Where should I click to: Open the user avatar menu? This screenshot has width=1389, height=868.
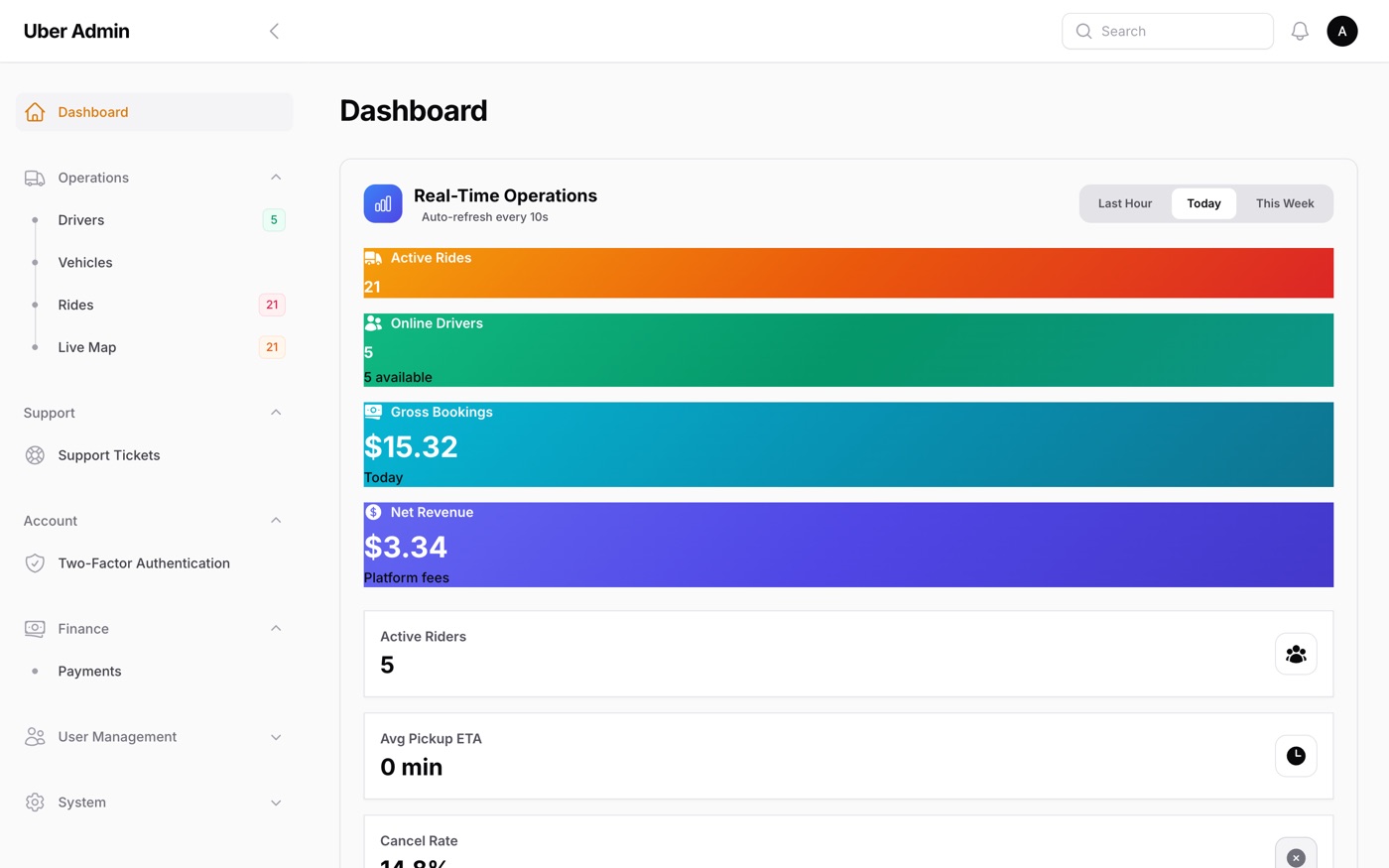click(1342, 31)
